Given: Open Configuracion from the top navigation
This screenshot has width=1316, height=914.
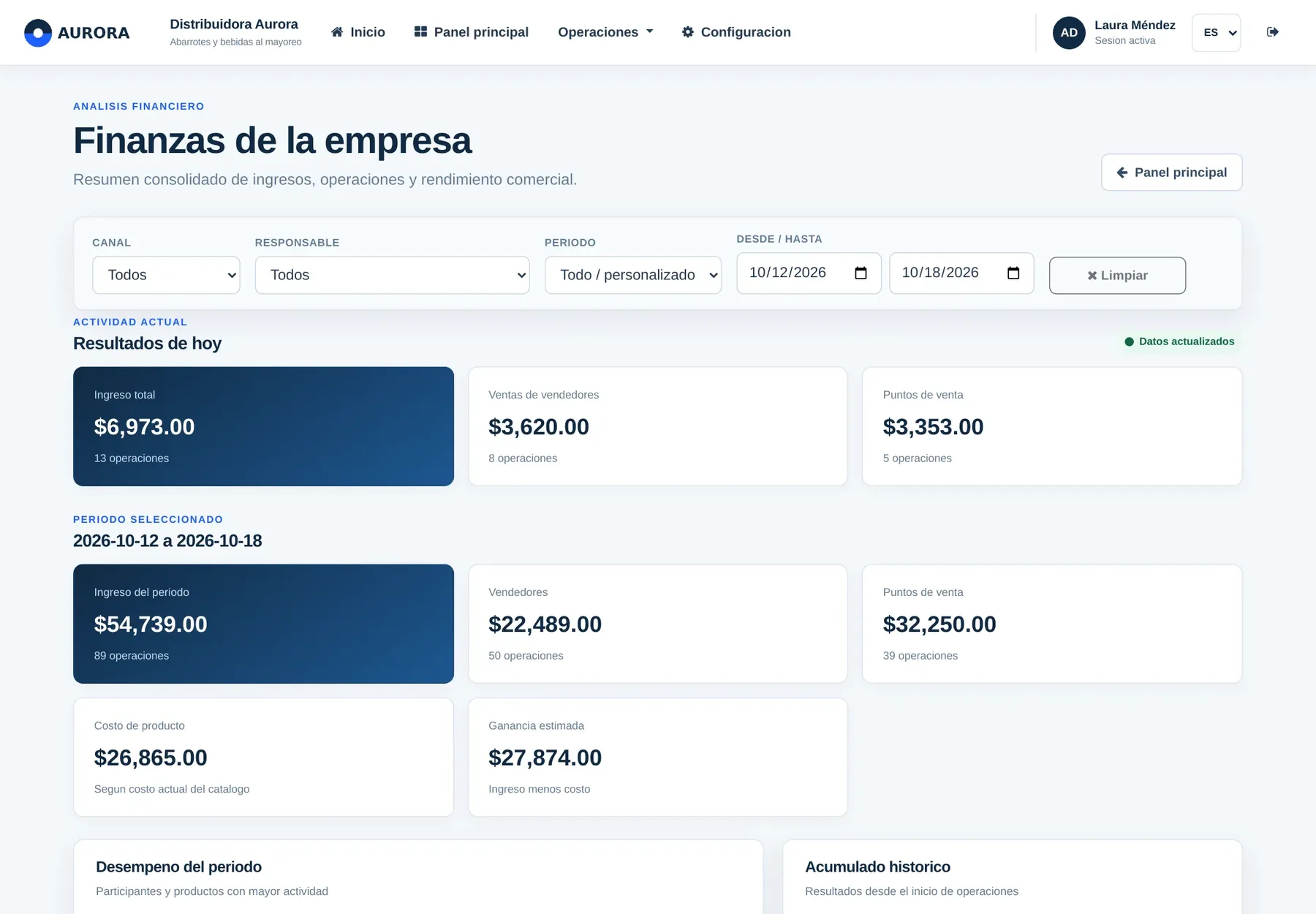Looking at the screenshot, I should 736,32.
